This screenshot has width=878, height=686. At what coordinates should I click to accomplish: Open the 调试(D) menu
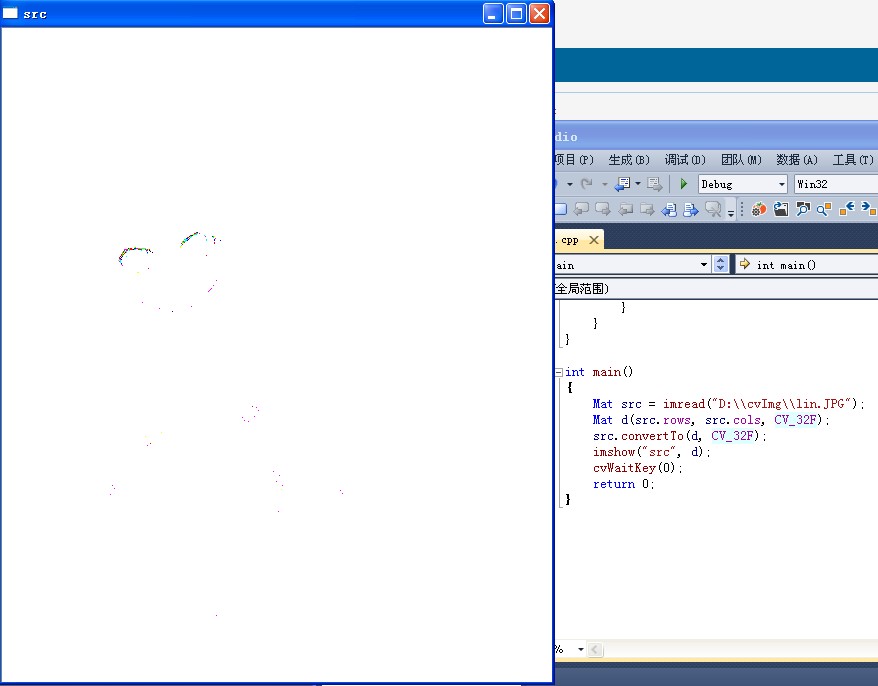[x=685, y=160]
